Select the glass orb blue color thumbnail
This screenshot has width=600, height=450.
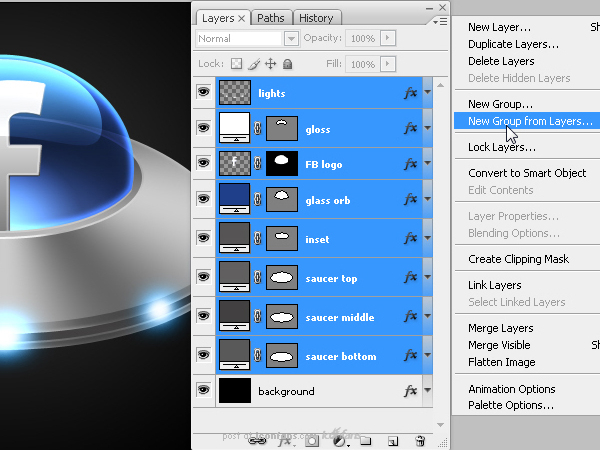point(235,198)
